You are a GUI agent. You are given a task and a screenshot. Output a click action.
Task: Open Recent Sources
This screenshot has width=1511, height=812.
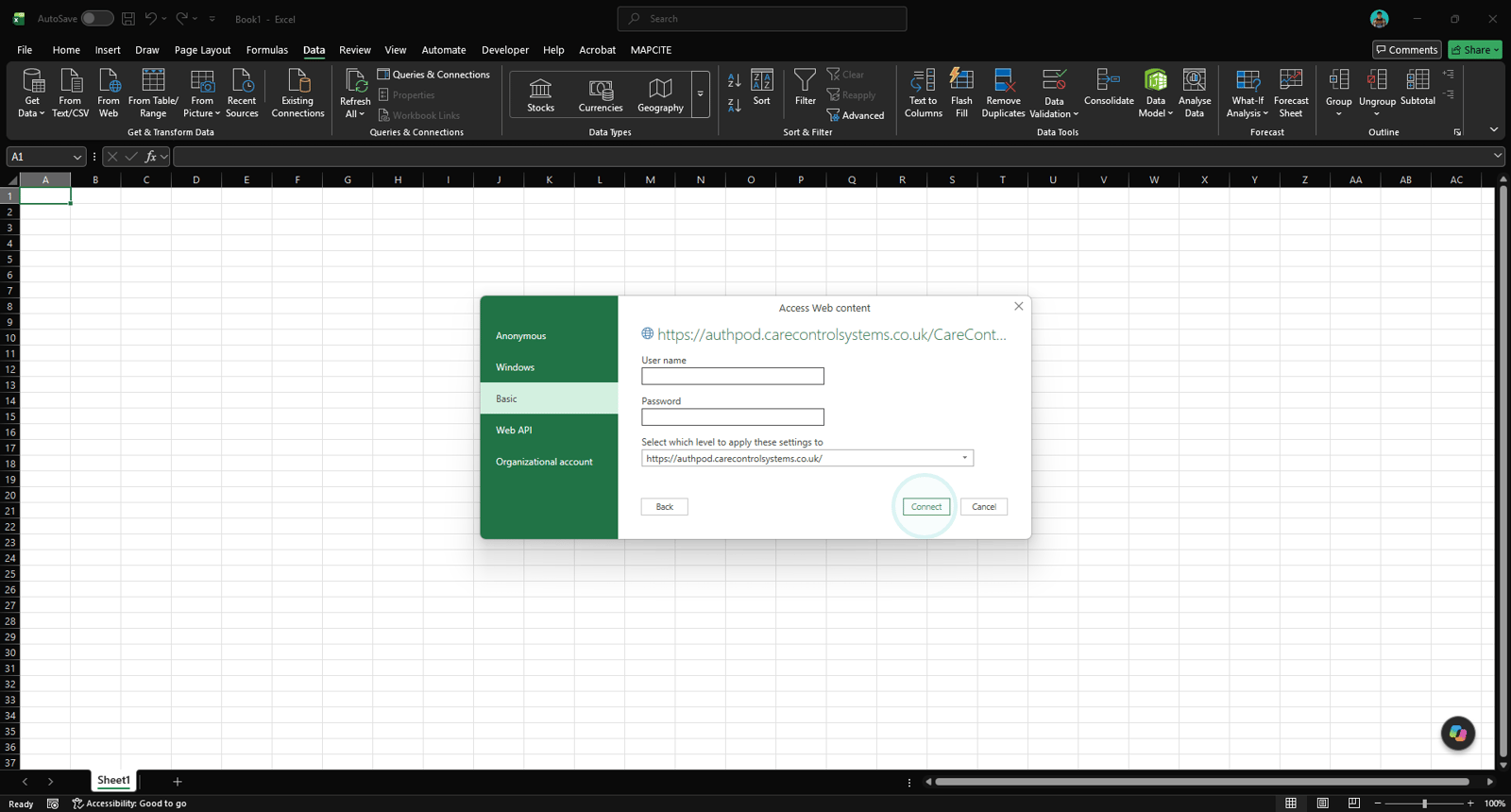pos(242,93)
